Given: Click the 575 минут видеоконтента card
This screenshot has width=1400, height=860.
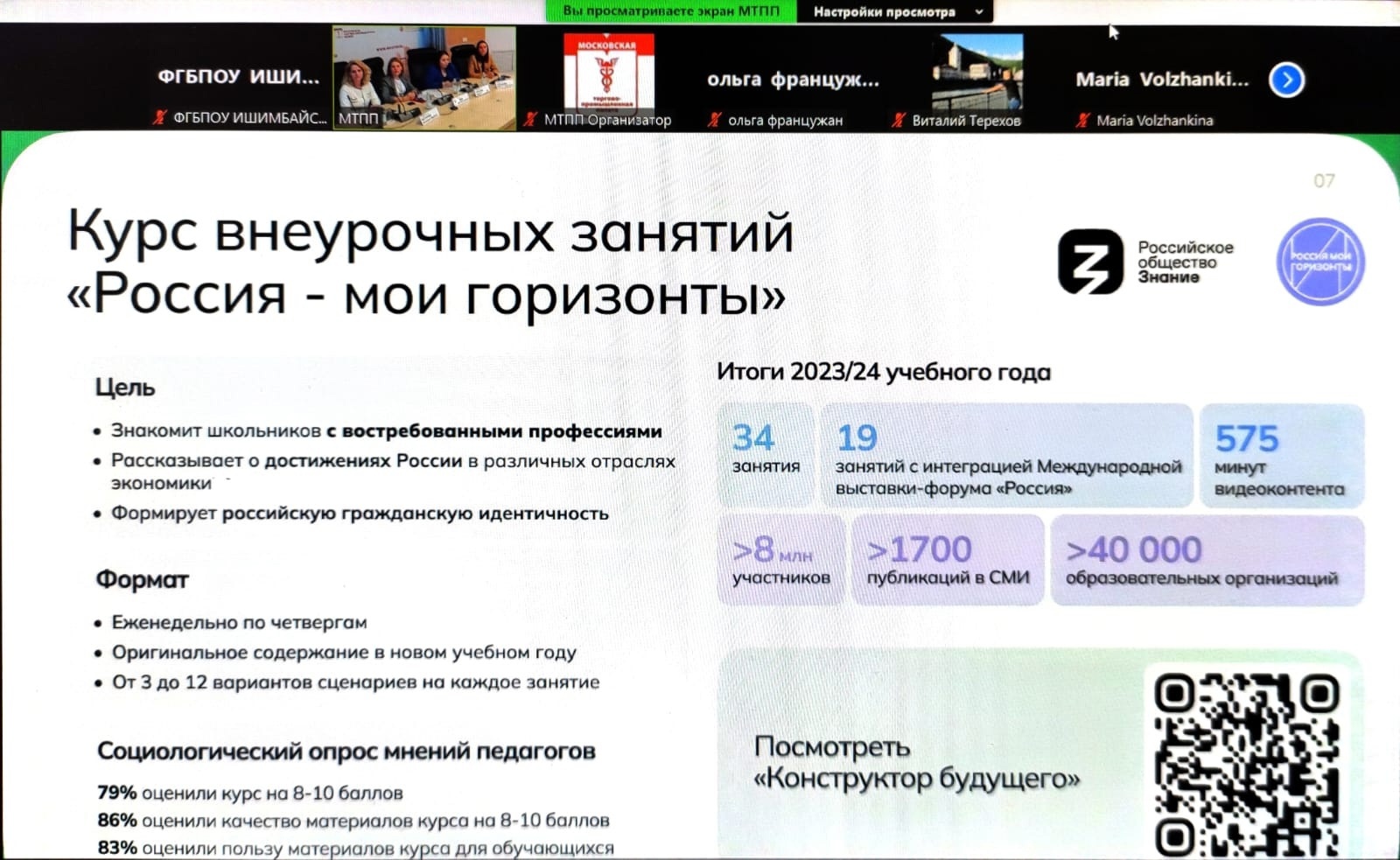Looking at the screenshot, I should tap(1282, 454).
